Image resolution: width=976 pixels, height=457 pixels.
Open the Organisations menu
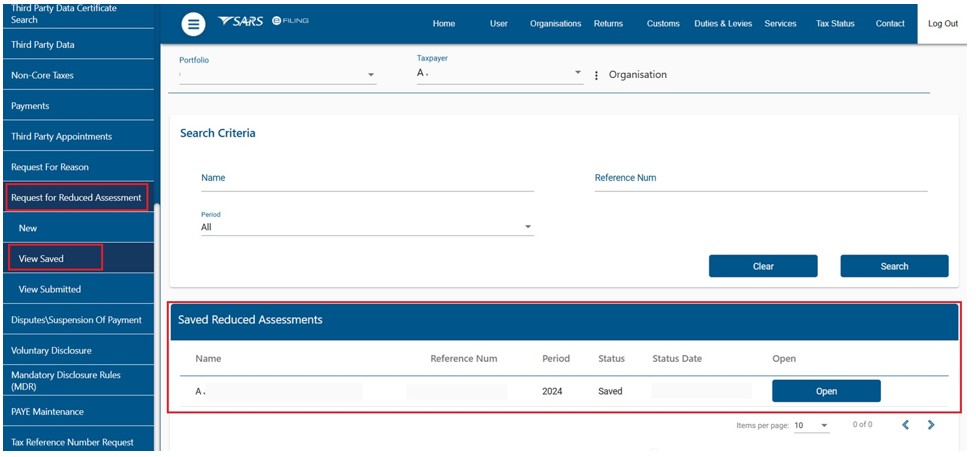555,24
